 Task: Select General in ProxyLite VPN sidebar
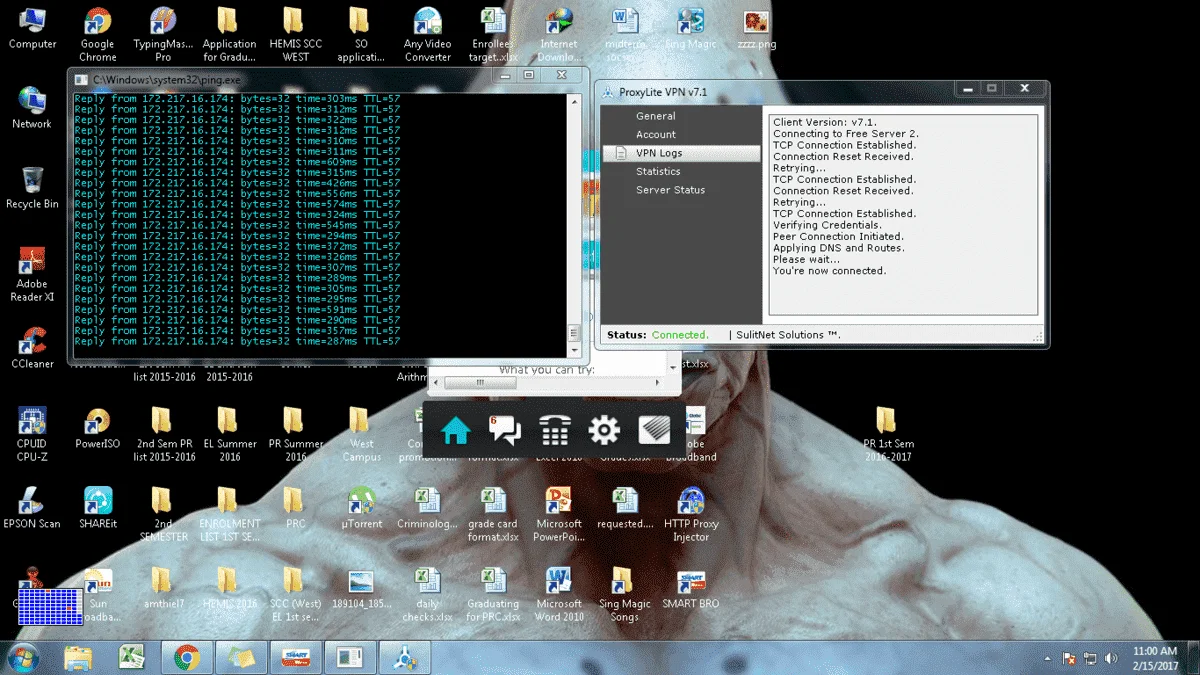pos(656,116)
